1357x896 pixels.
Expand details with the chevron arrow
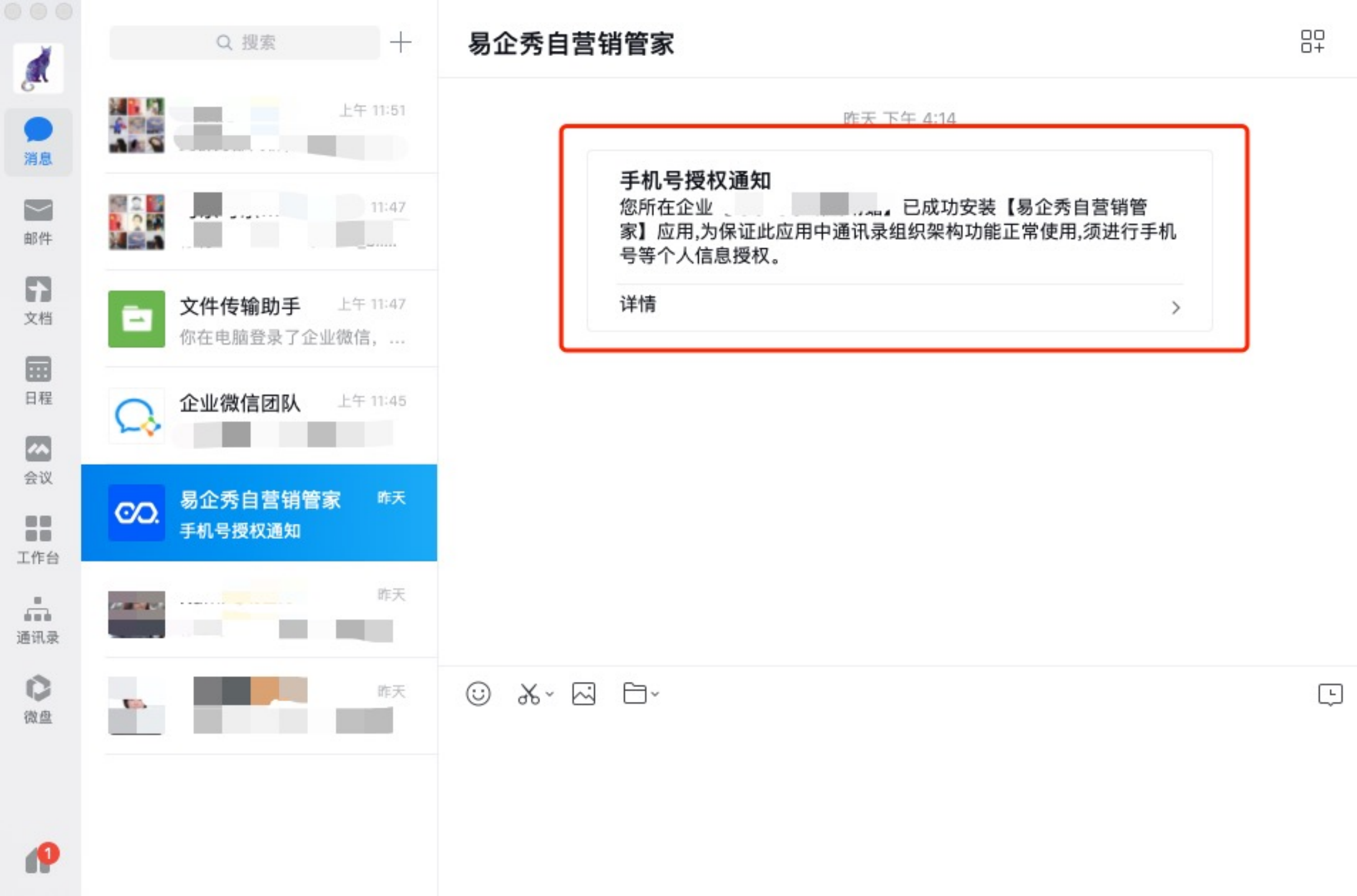coord(1175,307)
